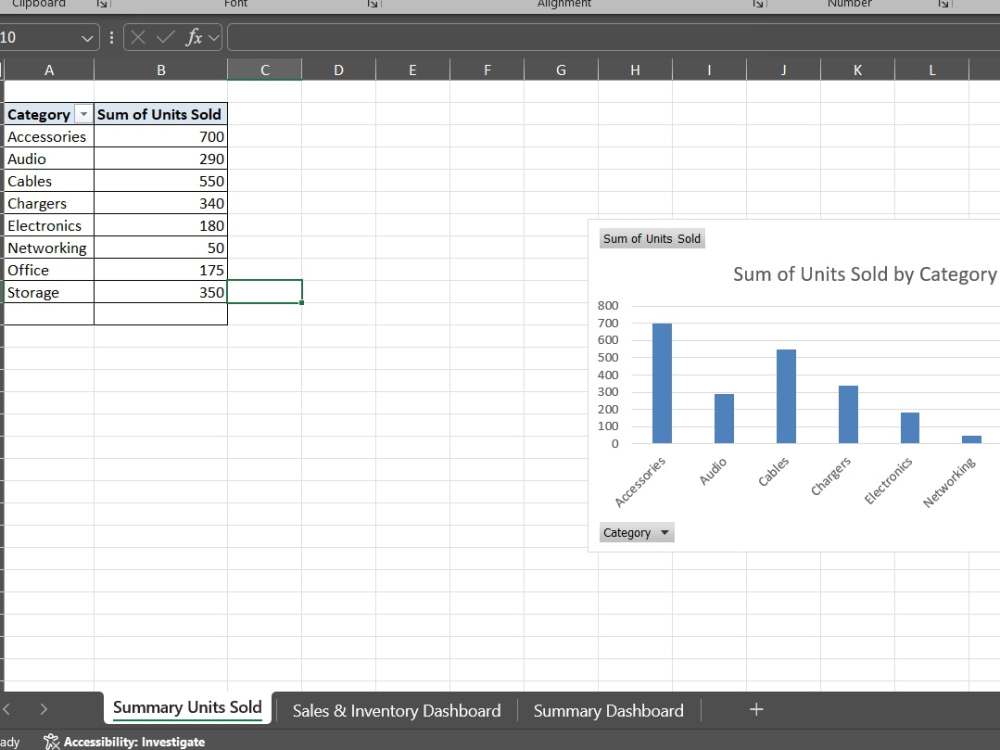Select column C header
The image size is (1000, 750).
coord(265,70)
